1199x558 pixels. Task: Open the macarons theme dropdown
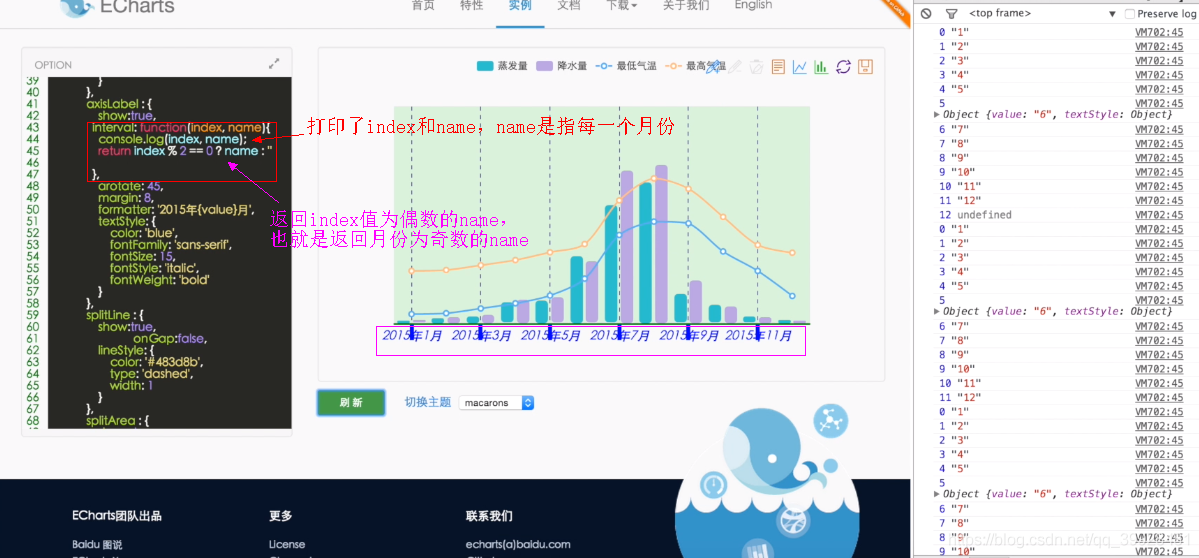click(x=496, y=402)
